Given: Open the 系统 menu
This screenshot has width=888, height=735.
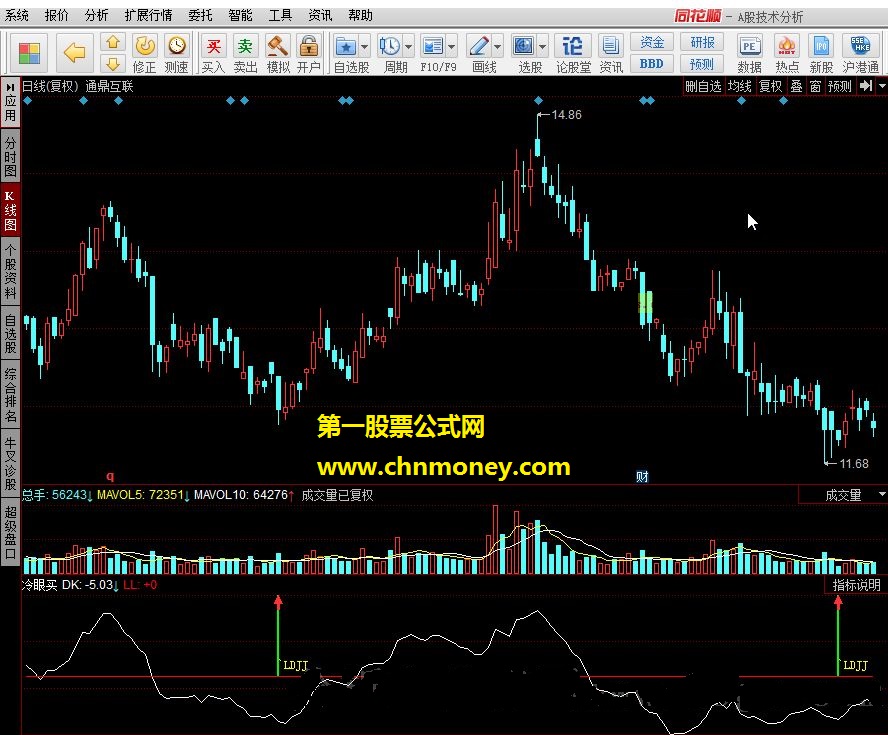Looking at the screenshot, I should click(17, 15).
